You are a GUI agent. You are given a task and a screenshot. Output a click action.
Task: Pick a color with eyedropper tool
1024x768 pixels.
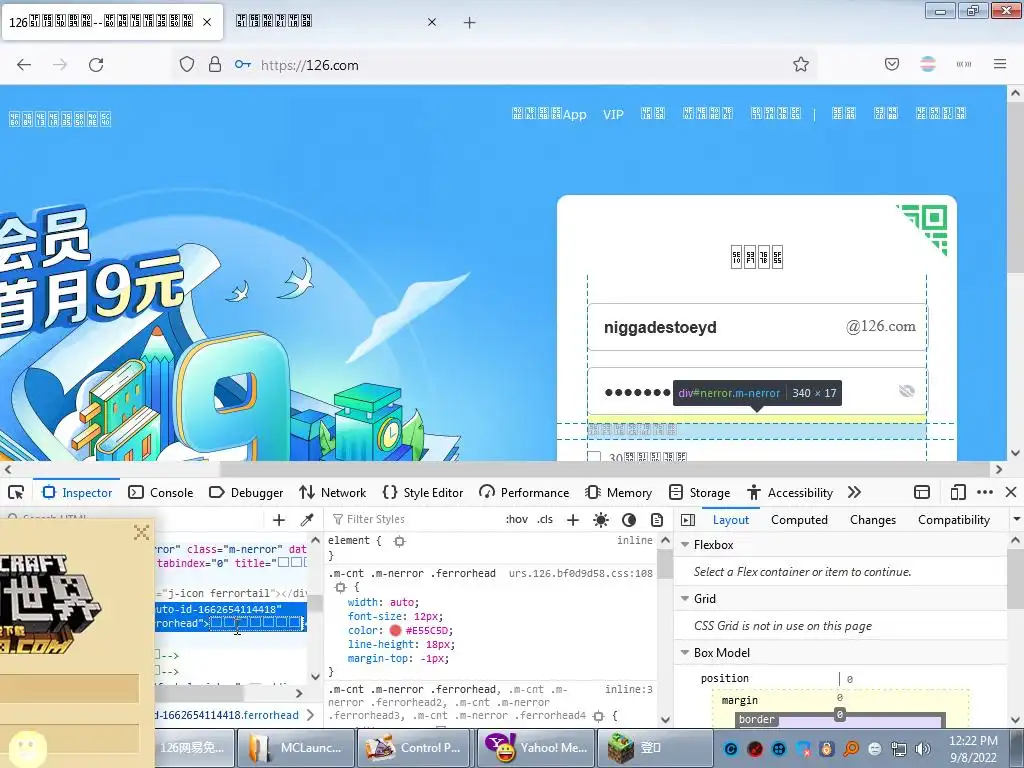tap(306, 520)
